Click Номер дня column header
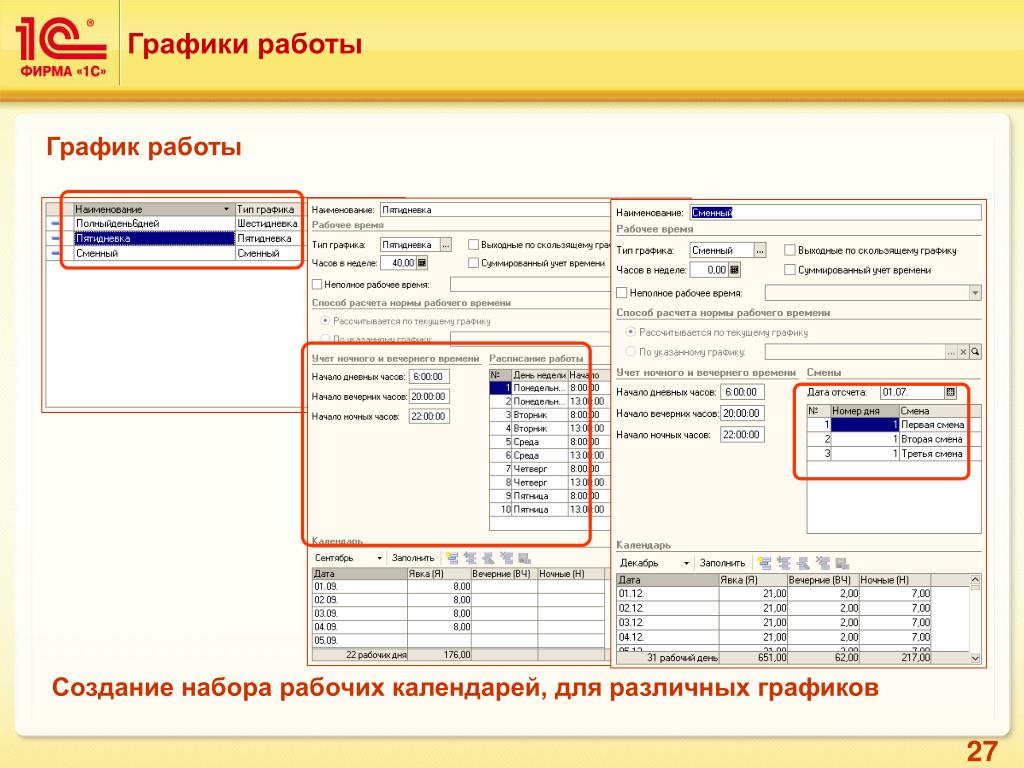1024x768 pixels. tap(864, 411)
